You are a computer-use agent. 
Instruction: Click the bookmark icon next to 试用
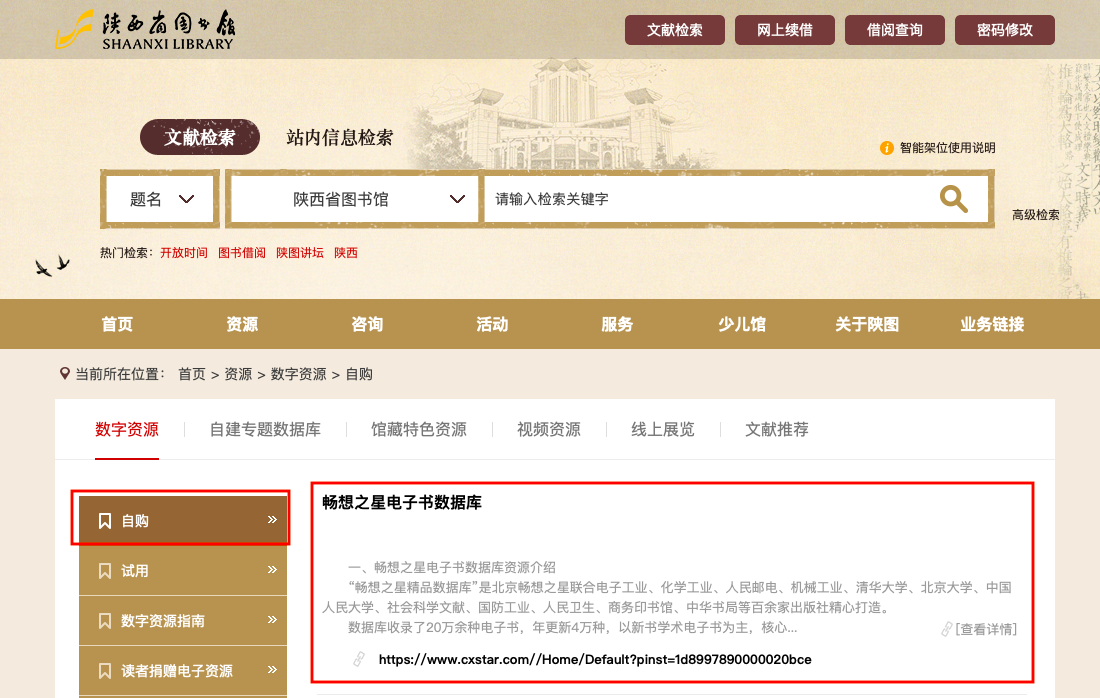tap(105, 571)
